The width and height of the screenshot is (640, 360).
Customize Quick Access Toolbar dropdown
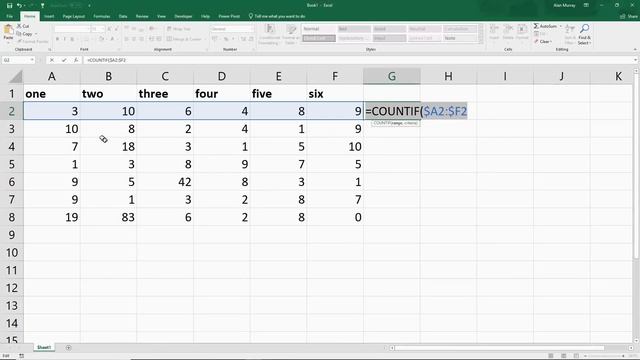coord(89,5)
